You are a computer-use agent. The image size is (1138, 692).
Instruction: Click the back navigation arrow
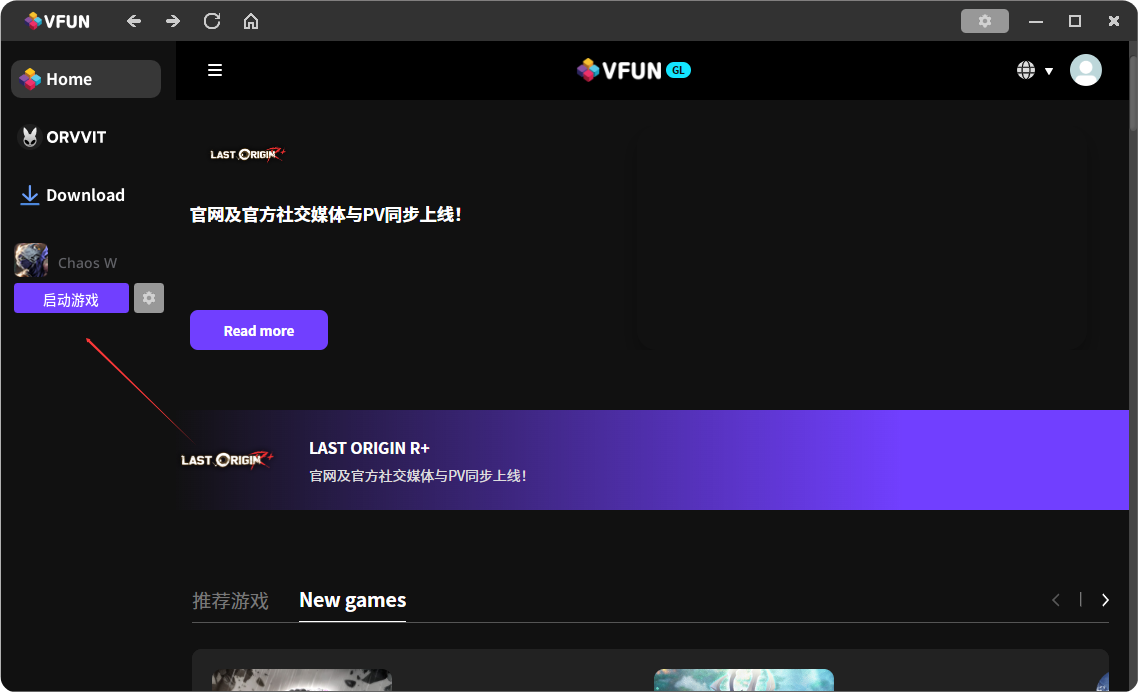[x=134, y=21]
